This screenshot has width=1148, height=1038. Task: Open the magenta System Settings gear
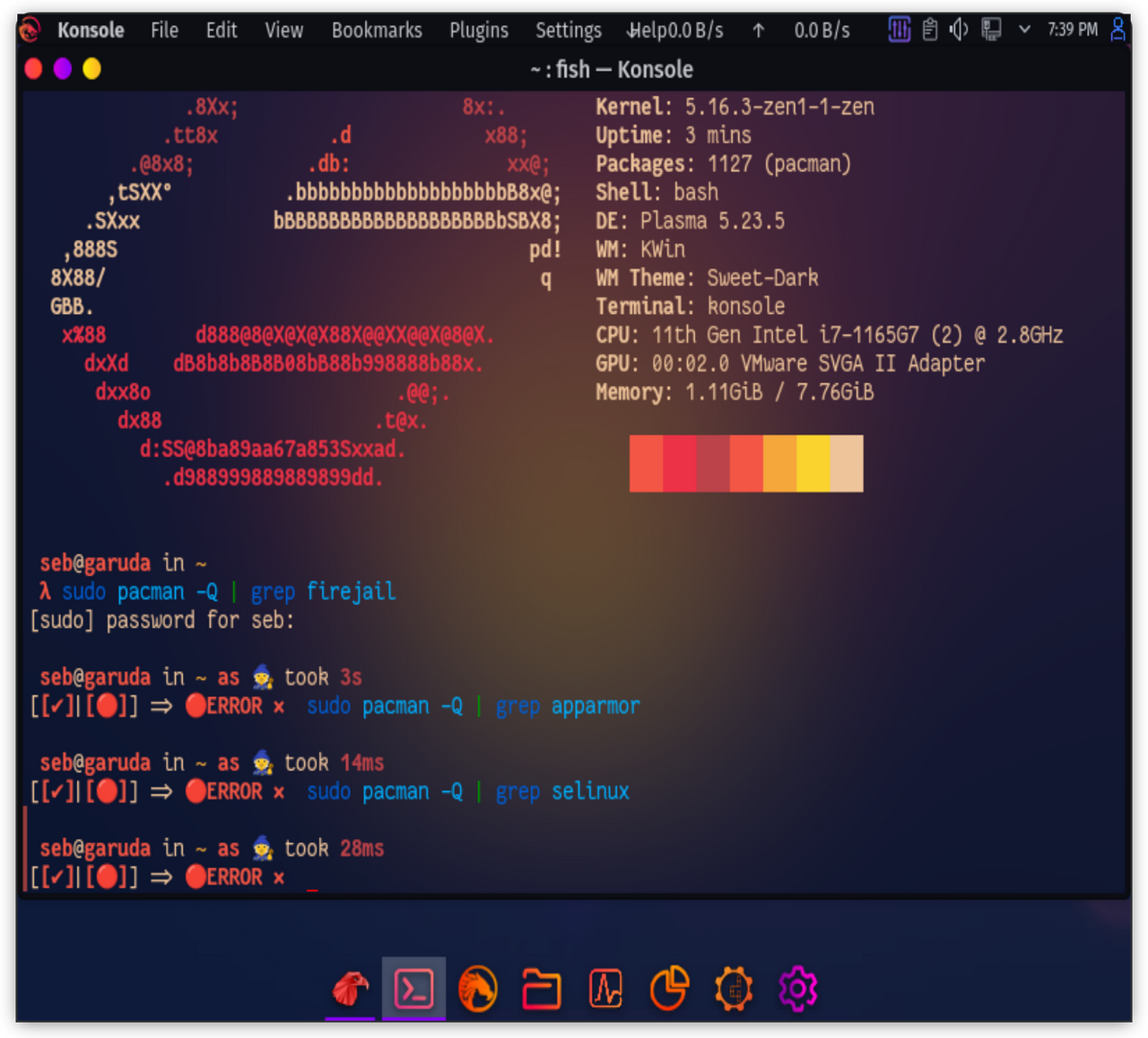[x=797, y=989]
